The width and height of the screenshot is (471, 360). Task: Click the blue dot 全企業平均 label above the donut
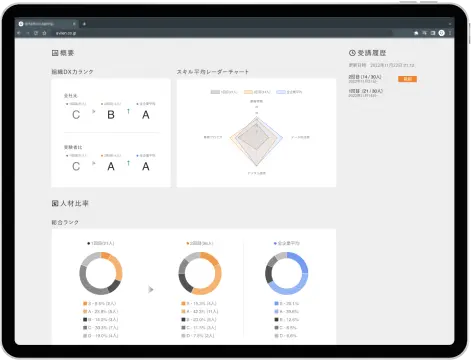(287, 243)
